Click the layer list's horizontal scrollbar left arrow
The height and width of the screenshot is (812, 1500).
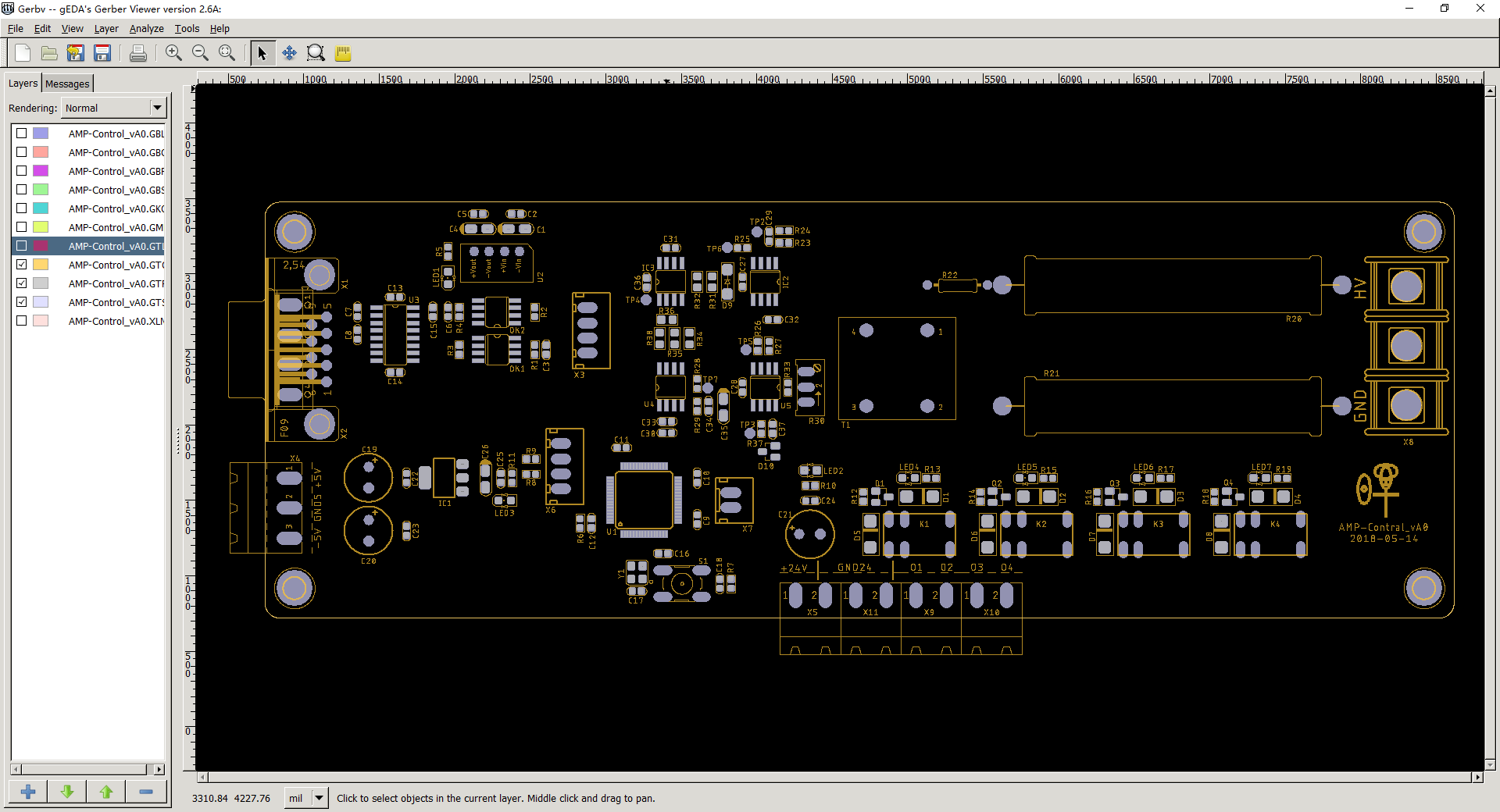pyautogui.click(x=16, y=769)
